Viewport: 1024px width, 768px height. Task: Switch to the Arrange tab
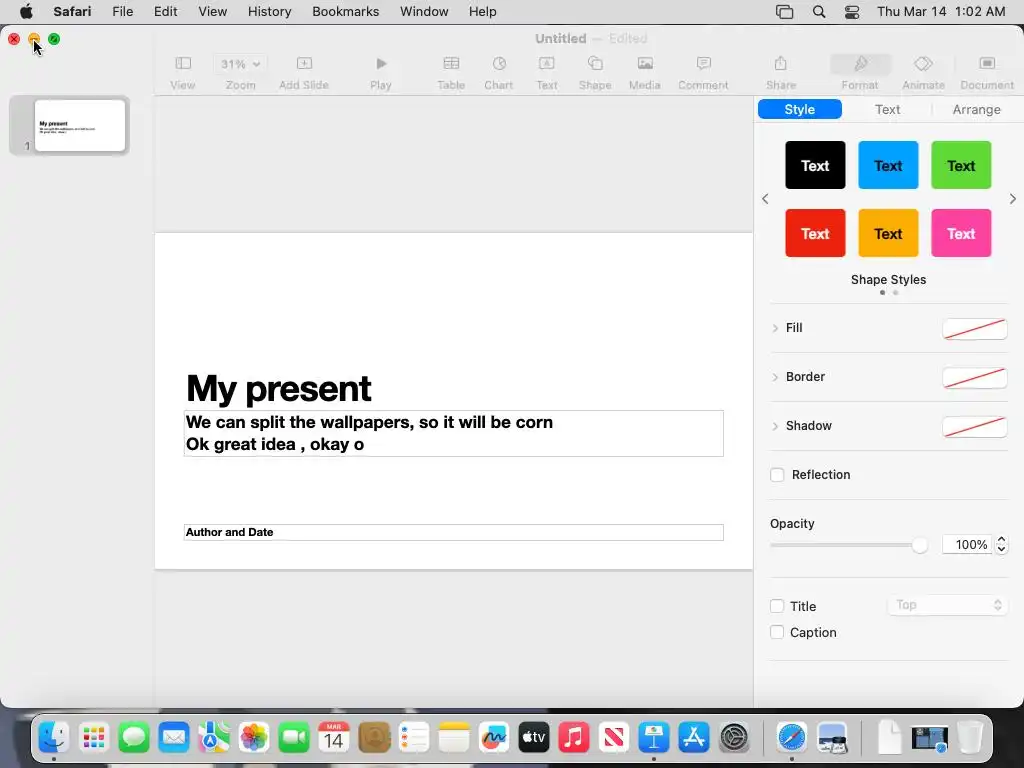(x=976, y=109)
